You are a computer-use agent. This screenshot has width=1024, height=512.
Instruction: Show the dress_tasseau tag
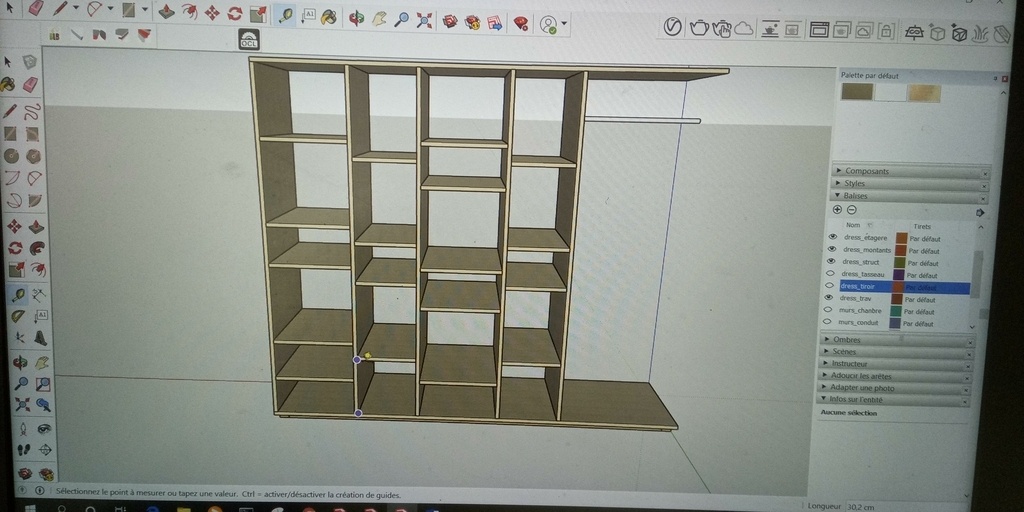point(831,274)
